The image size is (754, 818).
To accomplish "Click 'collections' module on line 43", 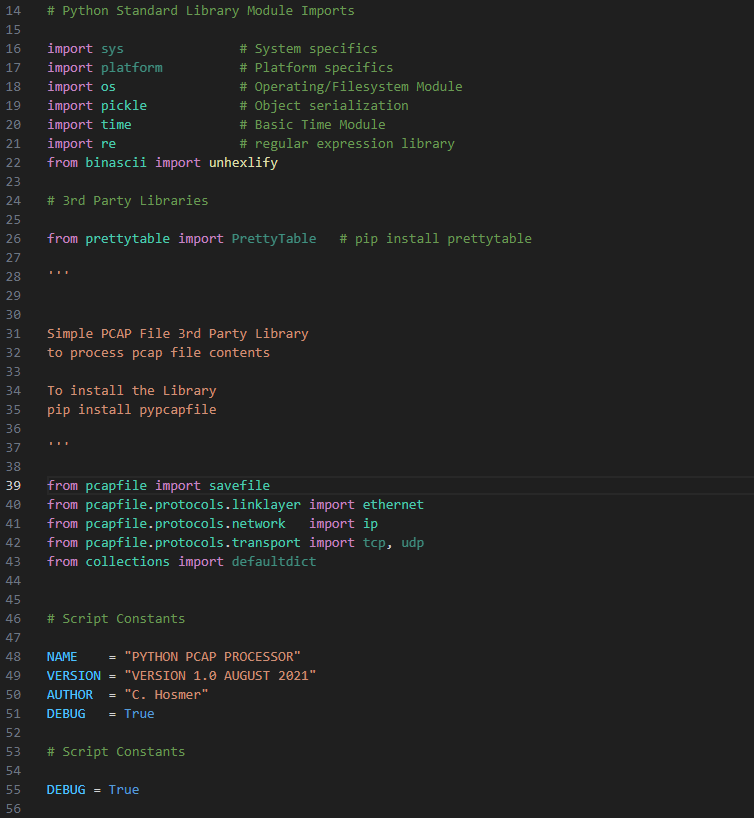I will tap(127, 562).
